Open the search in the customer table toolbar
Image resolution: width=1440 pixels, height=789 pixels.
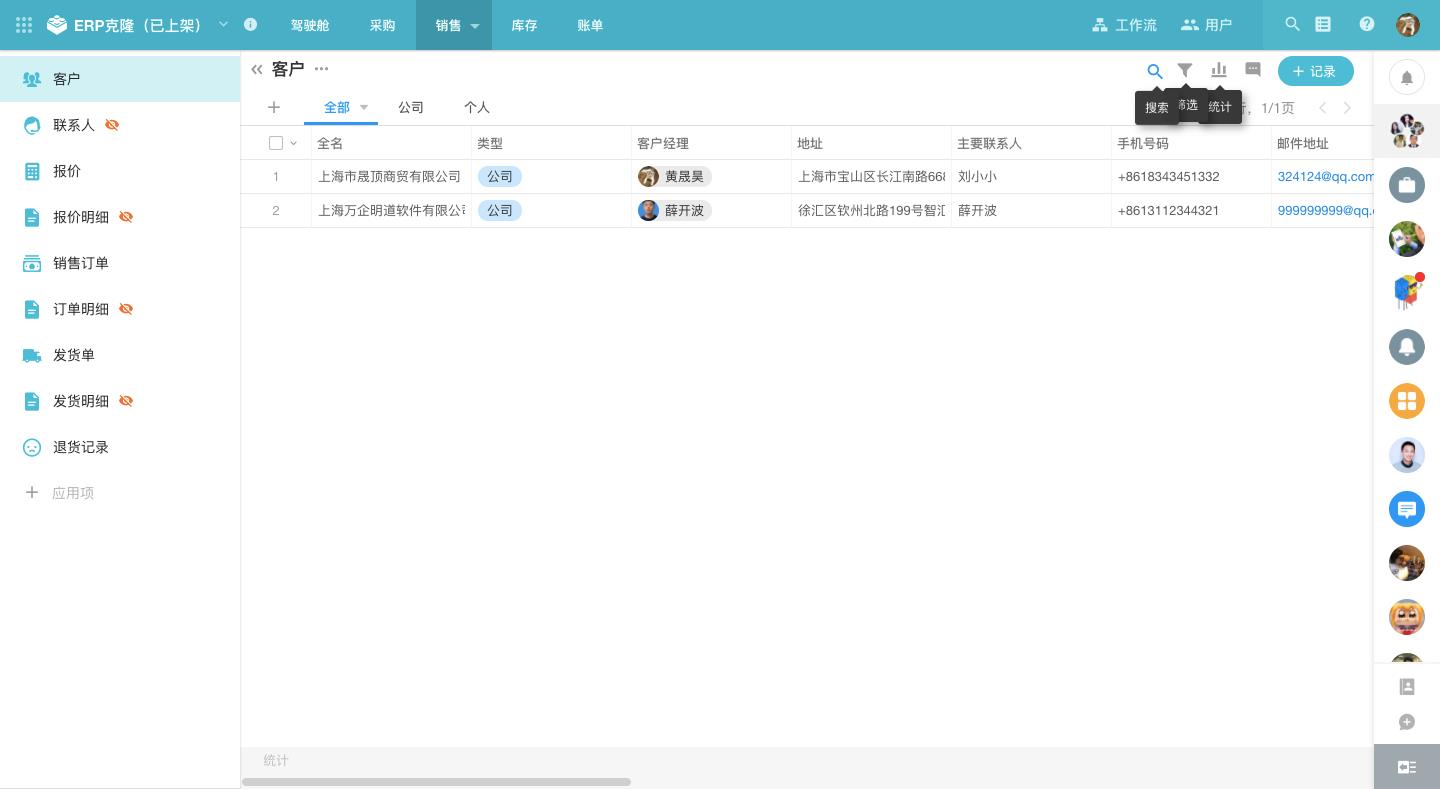1155,71
